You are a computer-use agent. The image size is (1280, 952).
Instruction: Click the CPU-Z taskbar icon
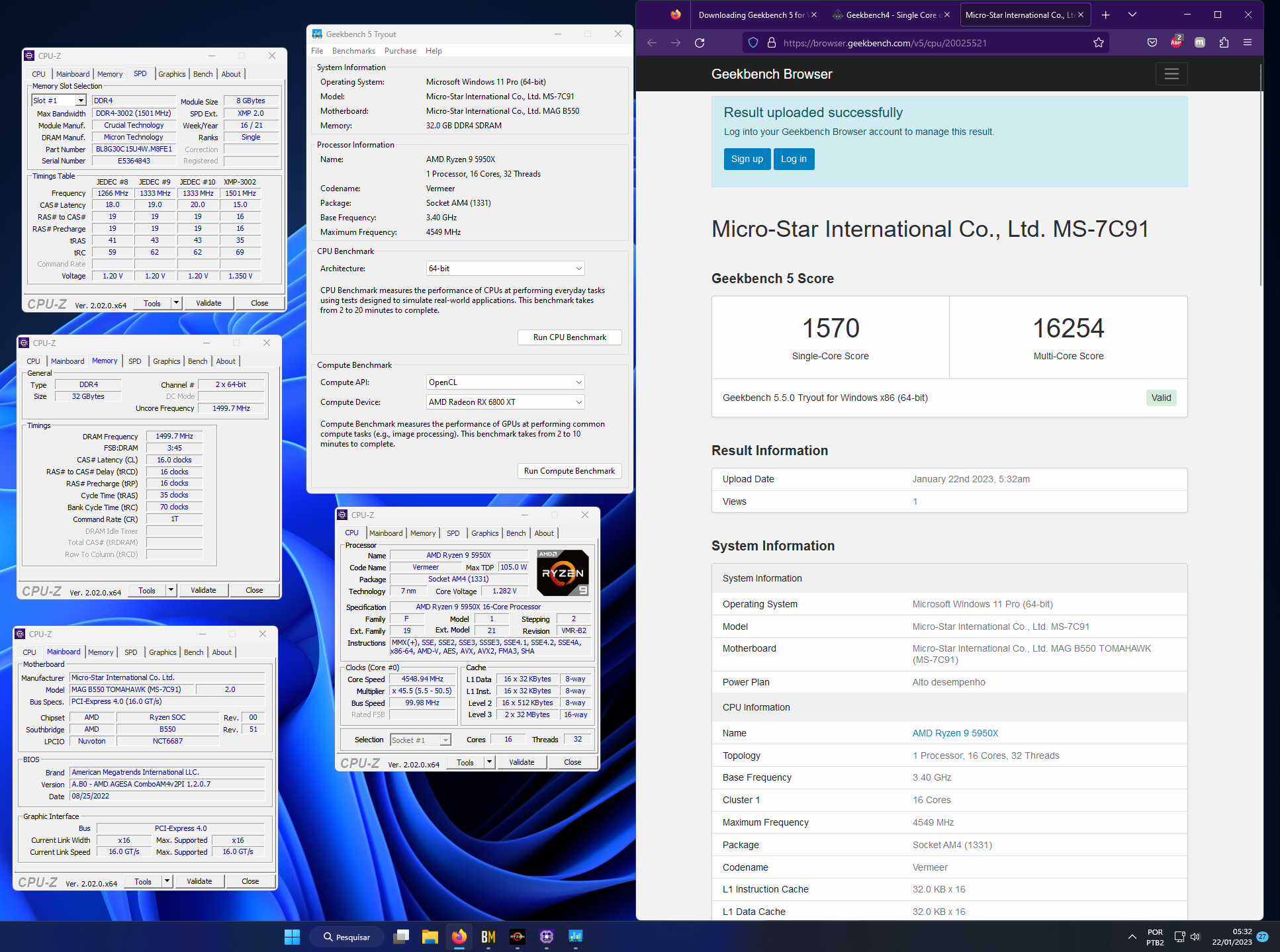click(x=547, y=937)
